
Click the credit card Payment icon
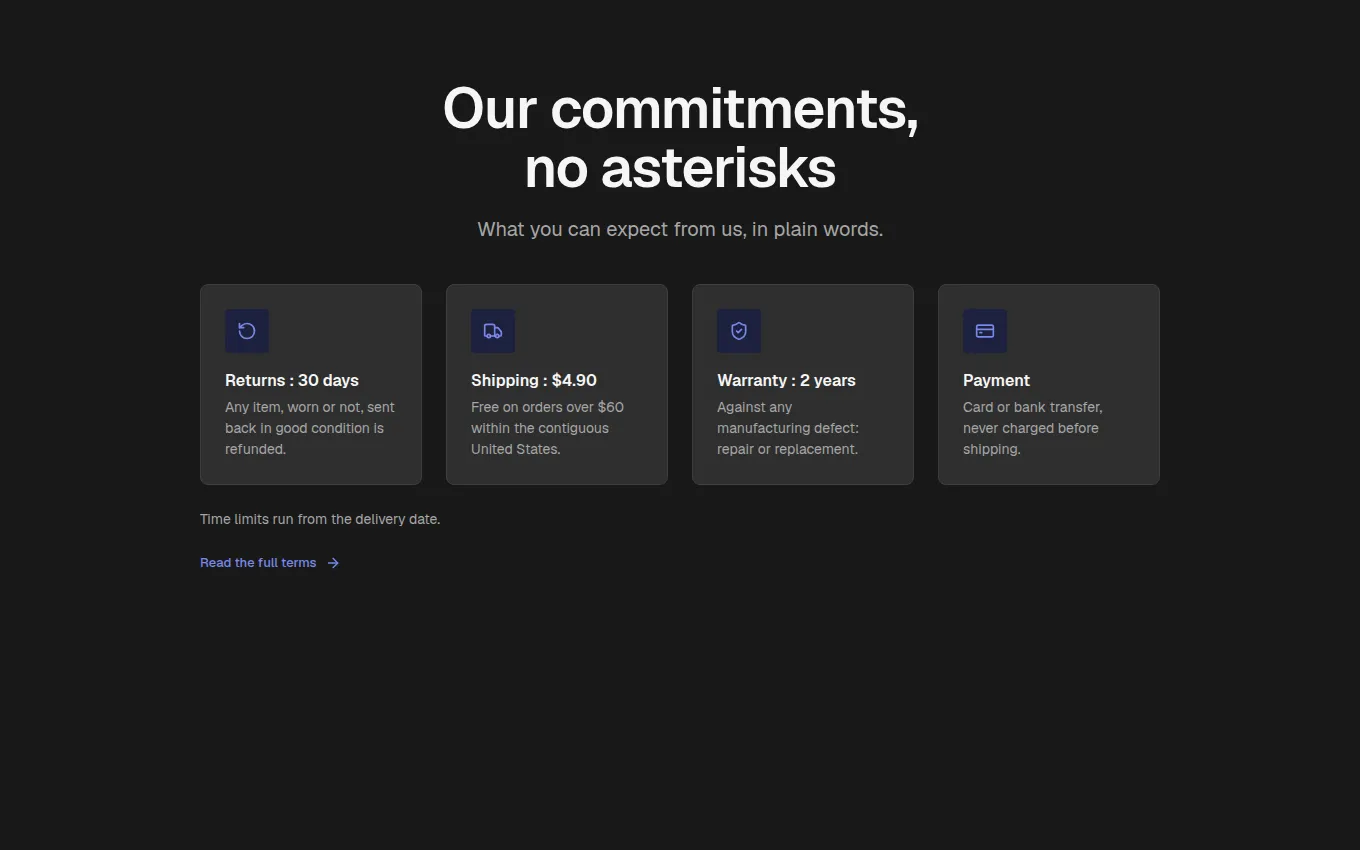click(985, 331)
